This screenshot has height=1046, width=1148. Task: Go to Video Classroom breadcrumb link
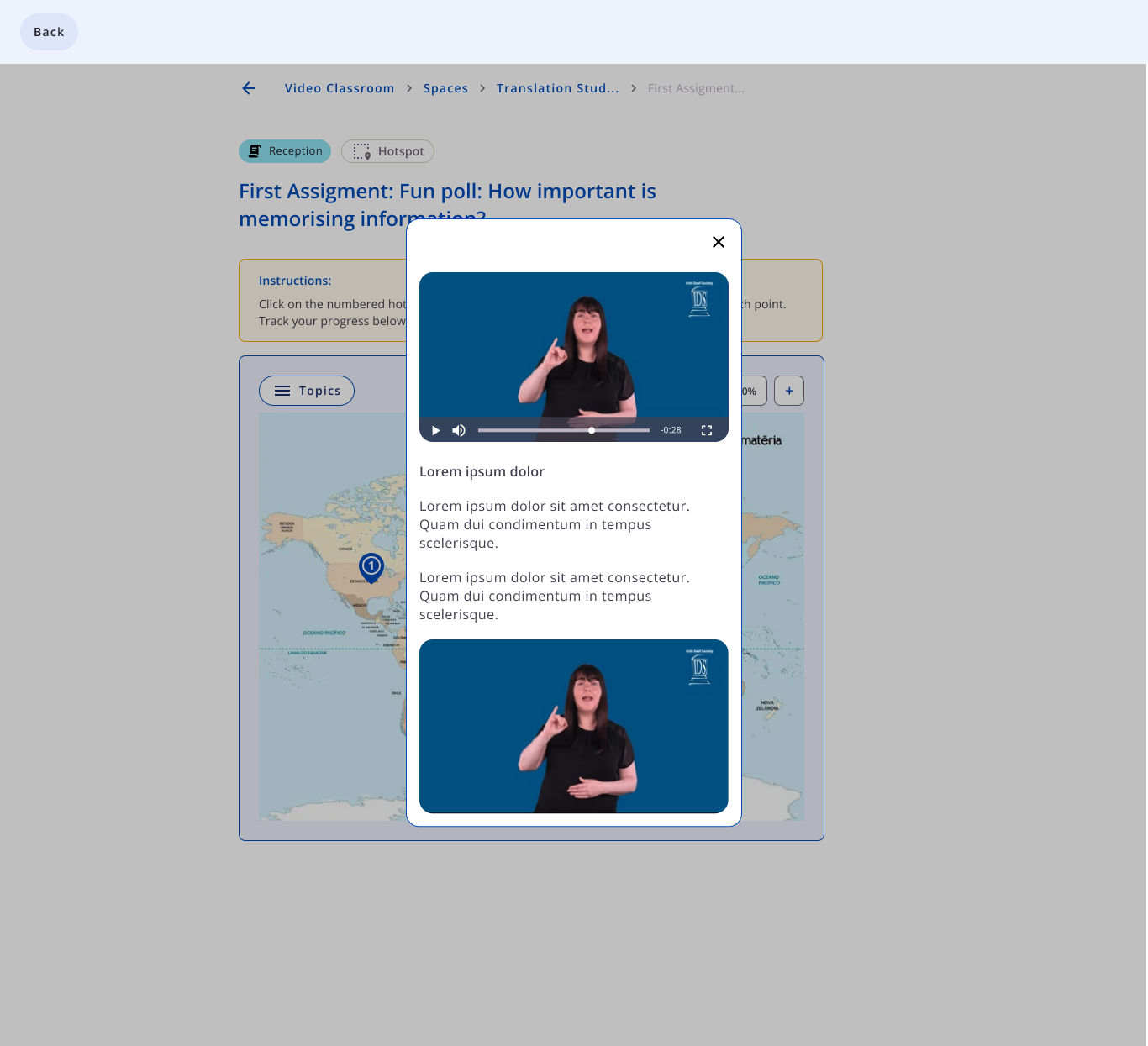(340, 88)
